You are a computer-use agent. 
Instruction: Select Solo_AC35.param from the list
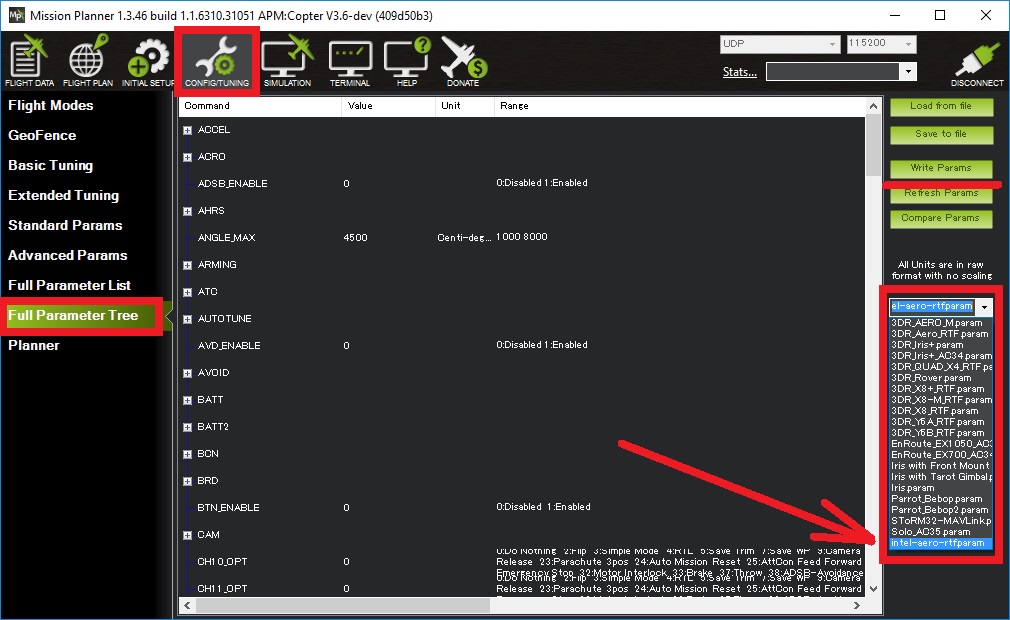(930, 532)
